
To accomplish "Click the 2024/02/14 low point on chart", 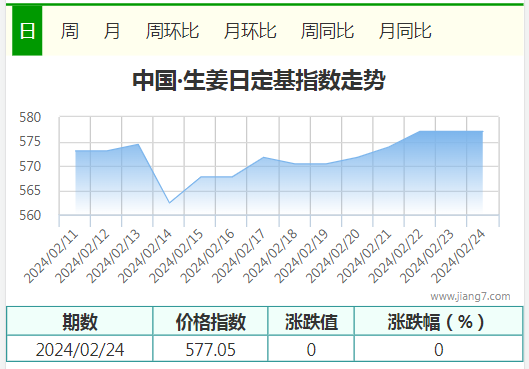I will pos(169,203).
